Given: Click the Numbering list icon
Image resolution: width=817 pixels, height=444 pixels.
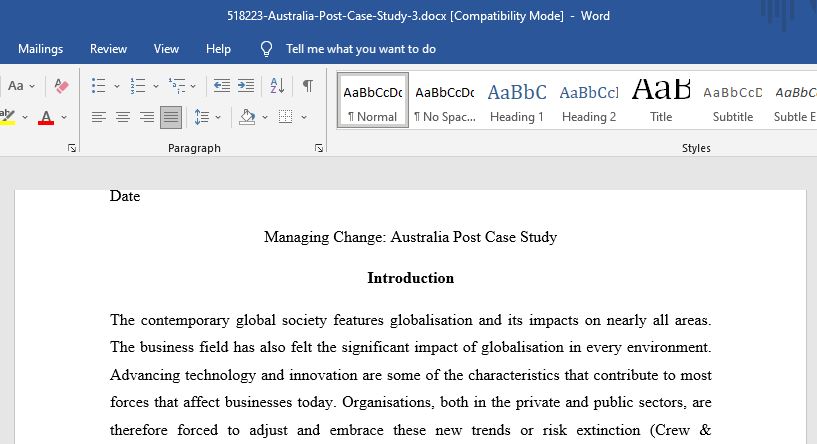Looking at the screenshot, I should [138, 85].
